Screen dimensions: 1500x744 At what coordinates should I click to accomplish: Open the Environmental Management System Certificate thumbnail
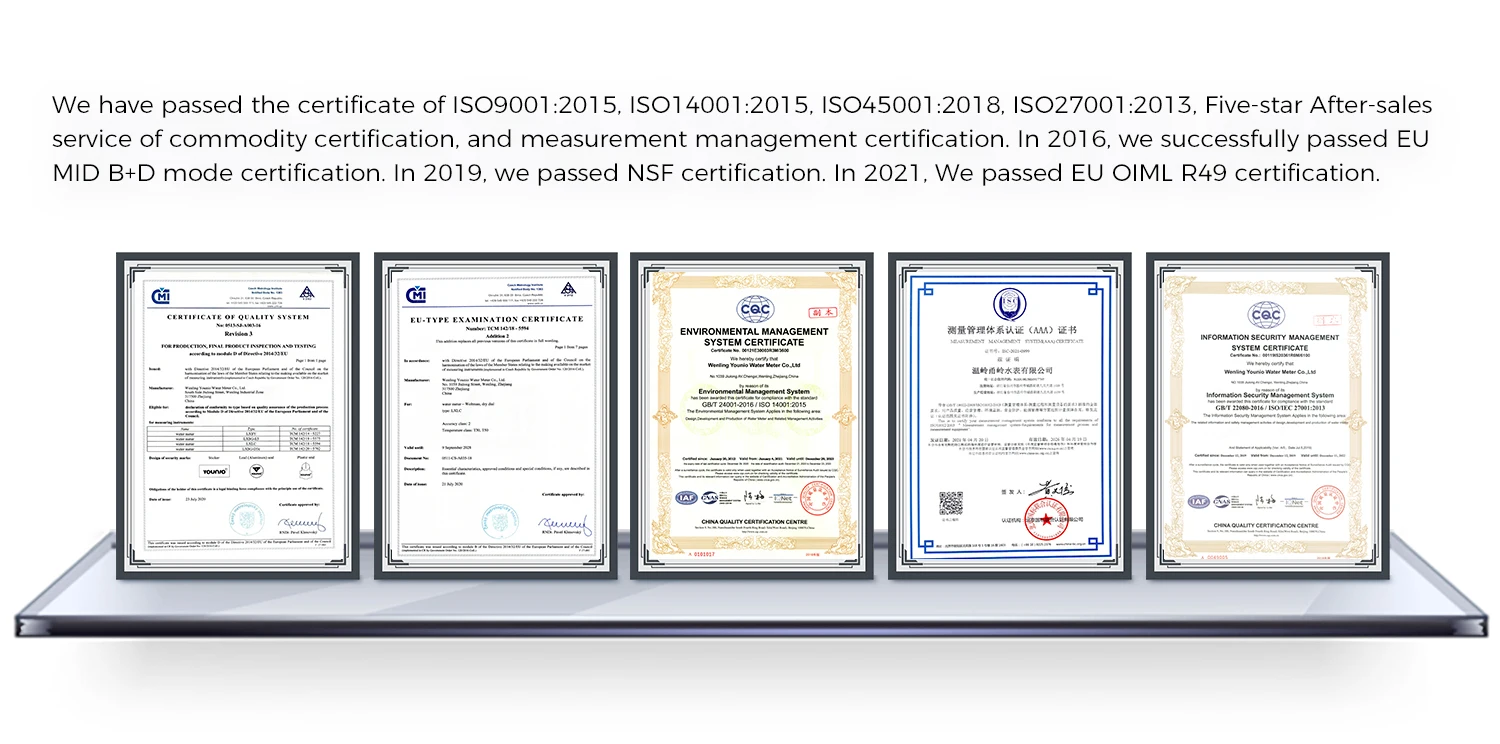[753, 415]
